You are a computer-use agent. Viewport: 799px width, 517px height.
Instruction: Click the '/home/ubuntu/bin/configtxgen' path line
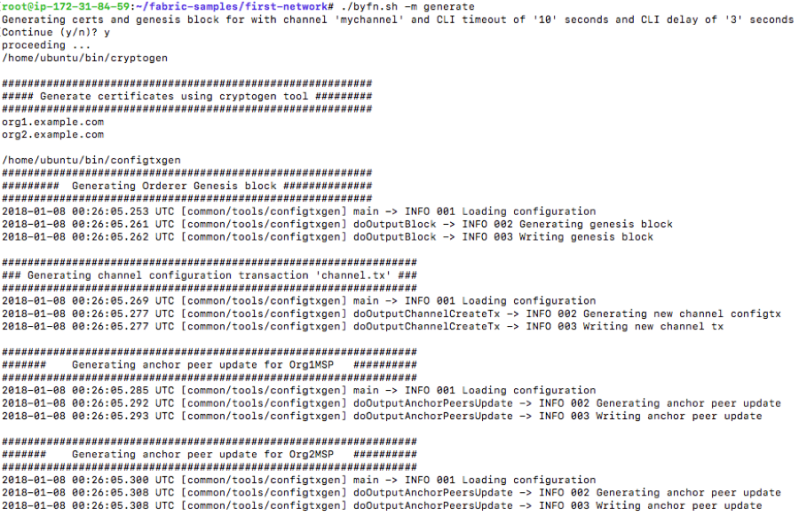click(x=91, y=160)
